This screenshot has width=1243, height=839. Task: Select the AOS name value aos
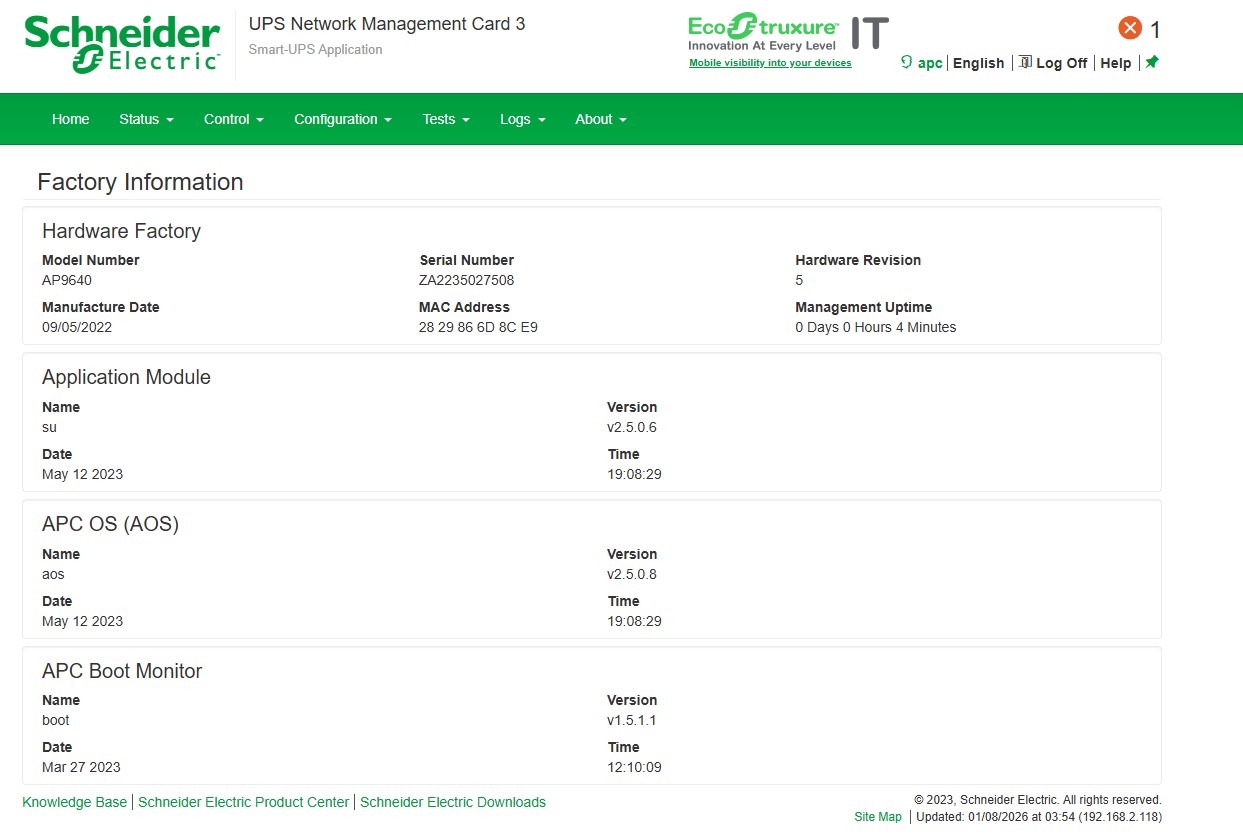[x=53, y=574]
